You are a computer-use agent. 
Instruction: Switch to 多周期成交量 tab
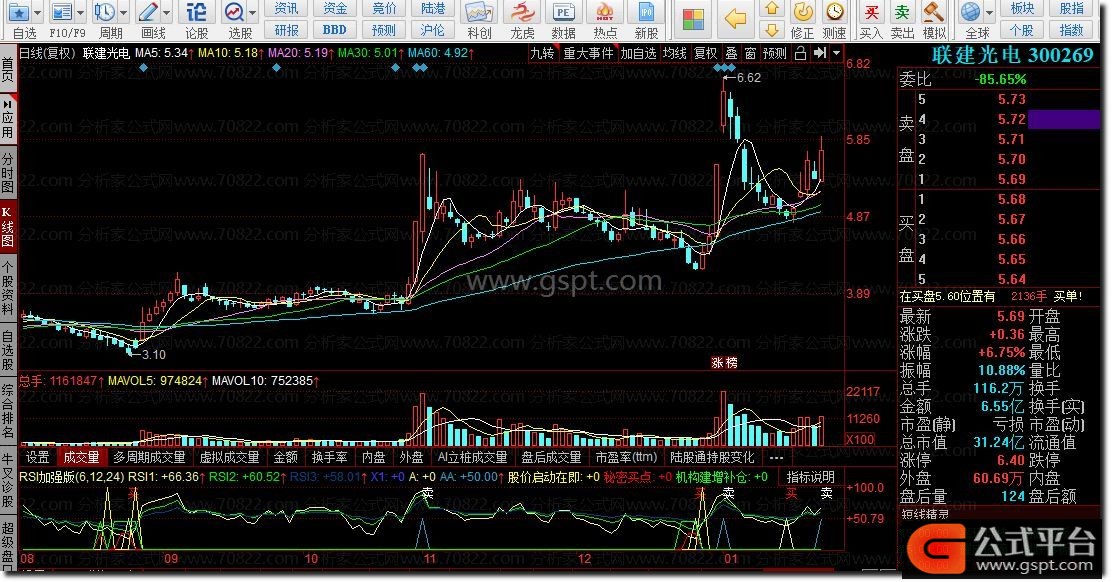tap(149, 458)
